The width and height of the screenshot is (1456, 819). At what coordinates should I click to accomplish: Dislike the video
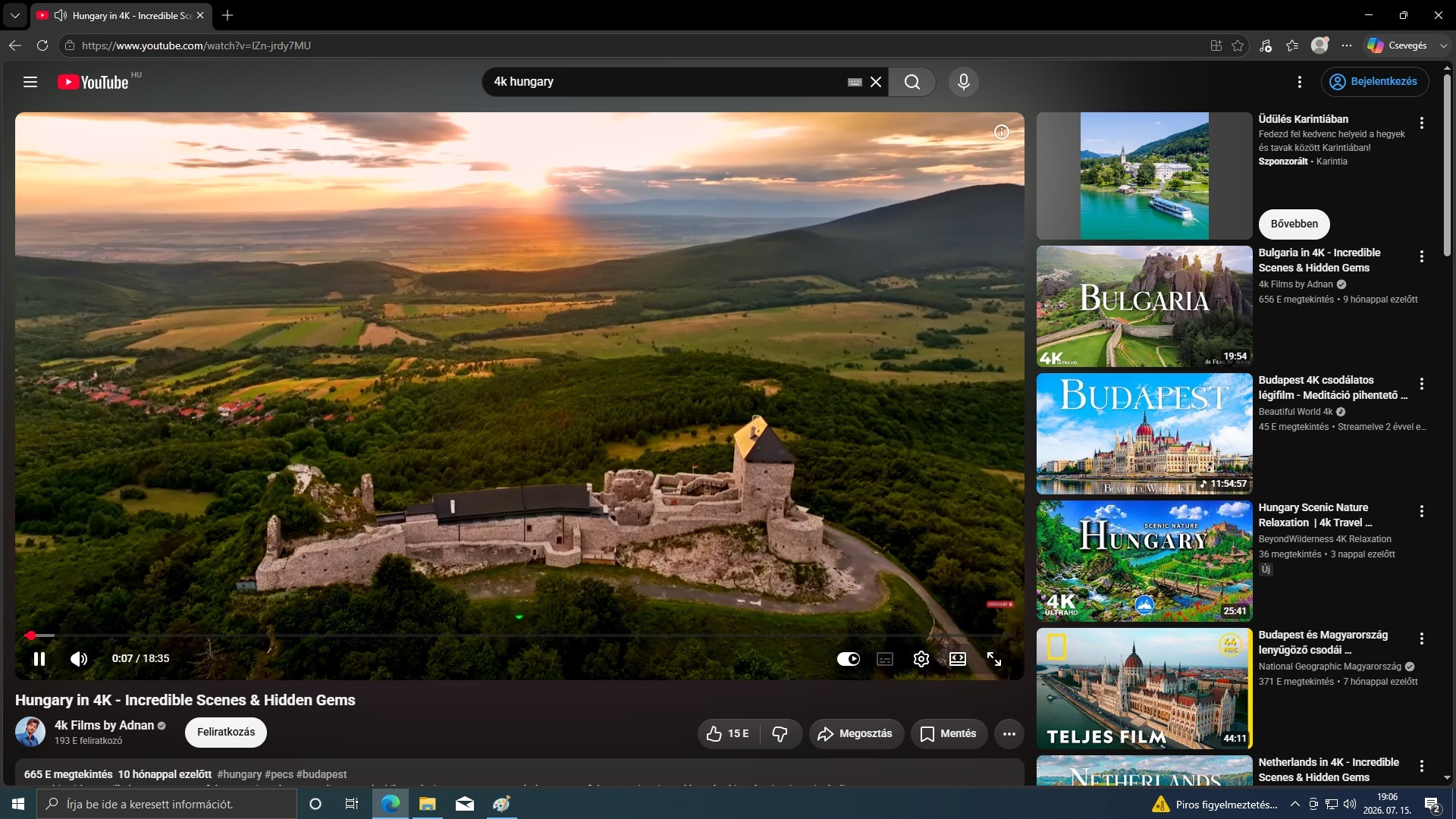coord(780,734)
